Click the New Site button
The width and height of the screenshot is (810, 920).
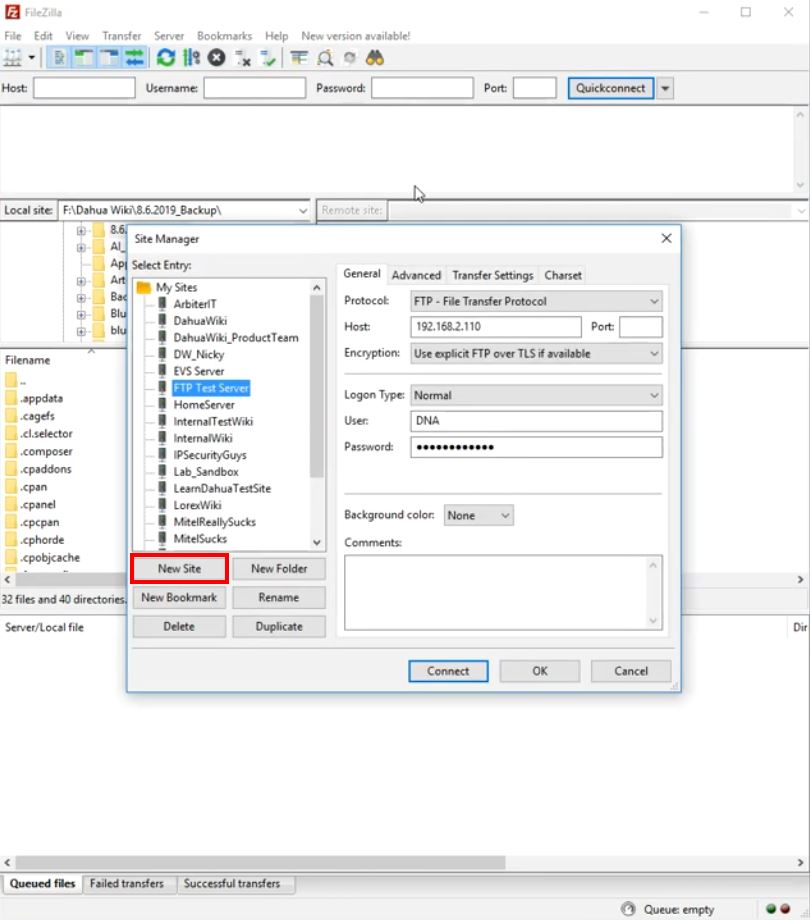(x=179, y=569)
